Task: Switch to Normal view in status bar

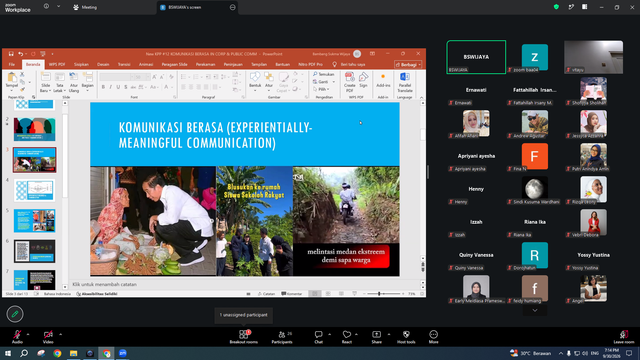Action: pos(315,293)
